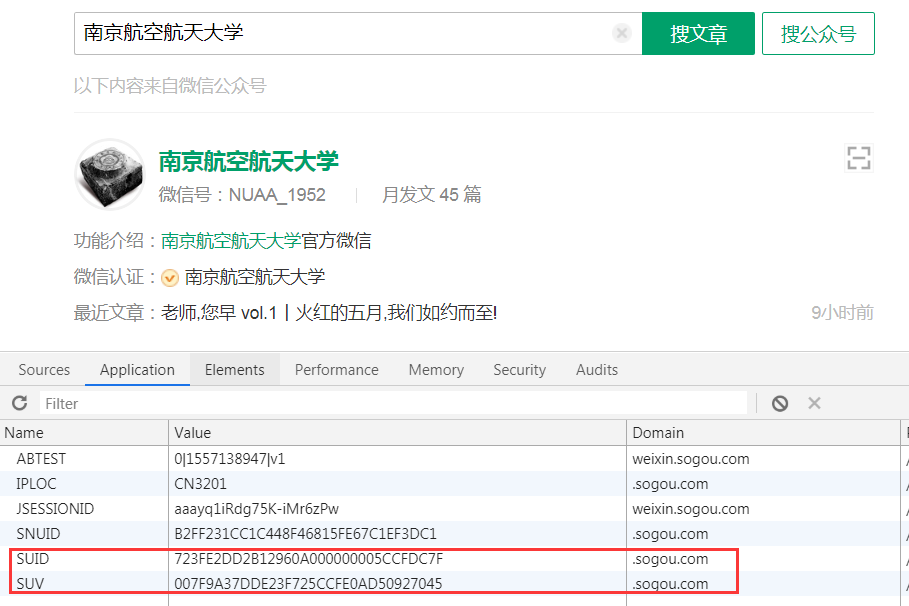909x606 pixels.
Task: Click the value B2FF231CC1C448F46815FE67C1EF3DC1
Action: (x=306, y=534)
